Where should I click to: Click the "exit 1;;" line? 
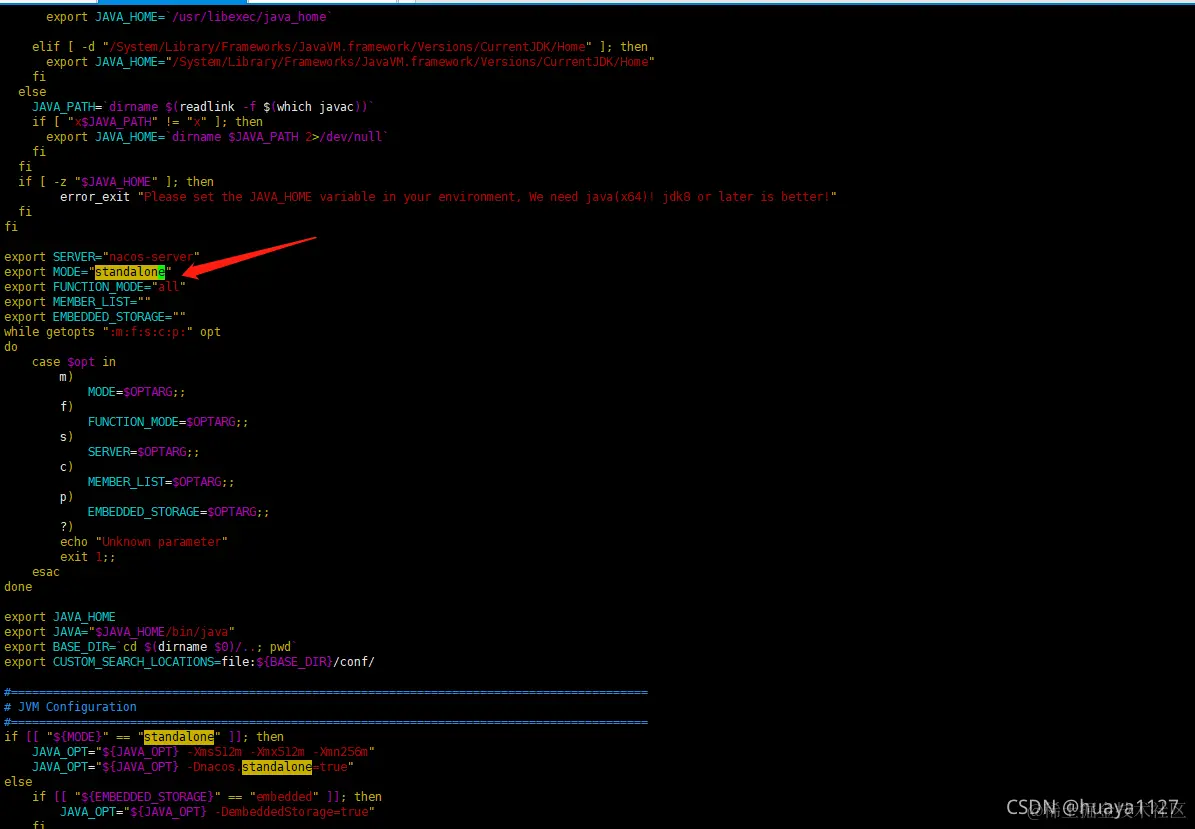click(x=88, y=557)
